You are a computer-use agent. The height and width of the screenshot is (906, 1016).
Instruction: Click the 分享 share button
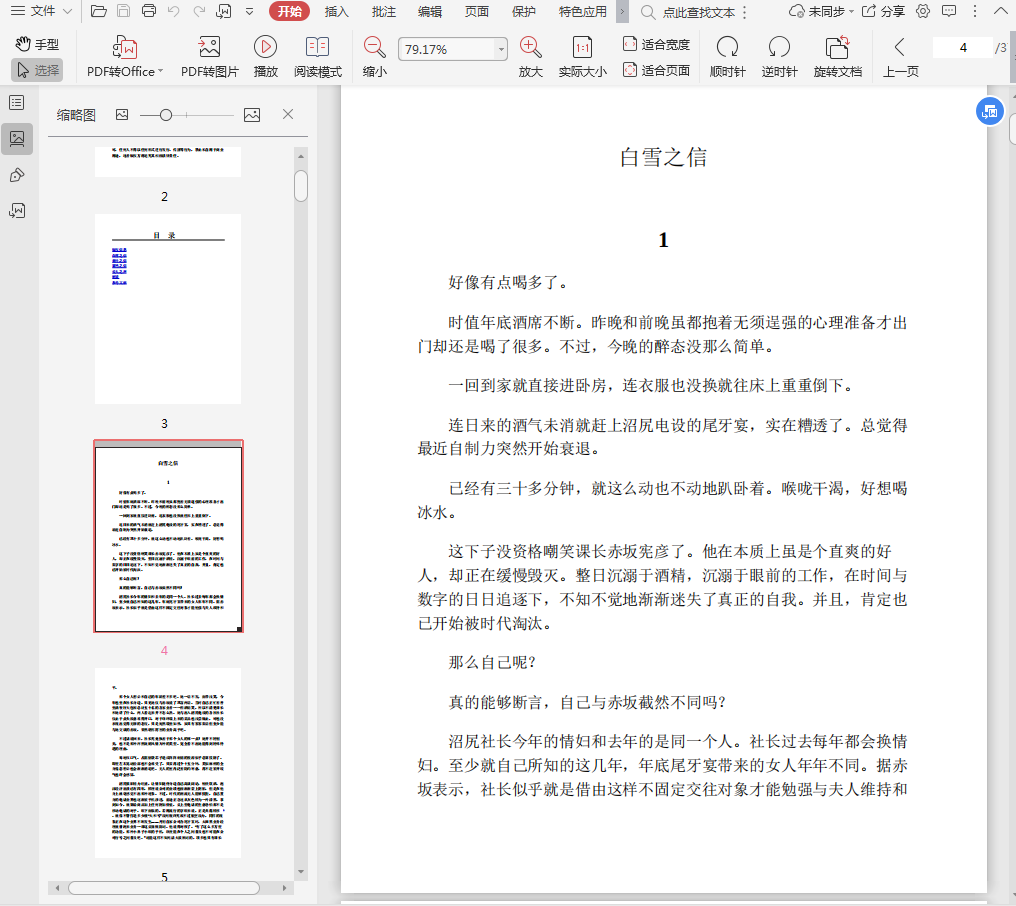click(x=883, y=12)
